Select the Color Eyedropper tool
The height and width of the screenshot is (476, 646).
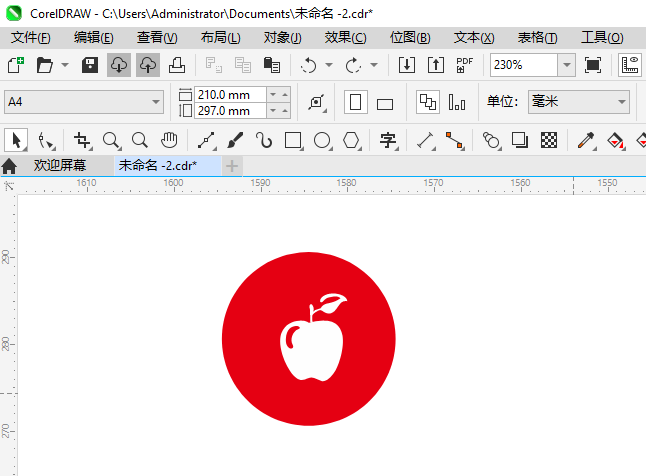[x=586, y=140]
